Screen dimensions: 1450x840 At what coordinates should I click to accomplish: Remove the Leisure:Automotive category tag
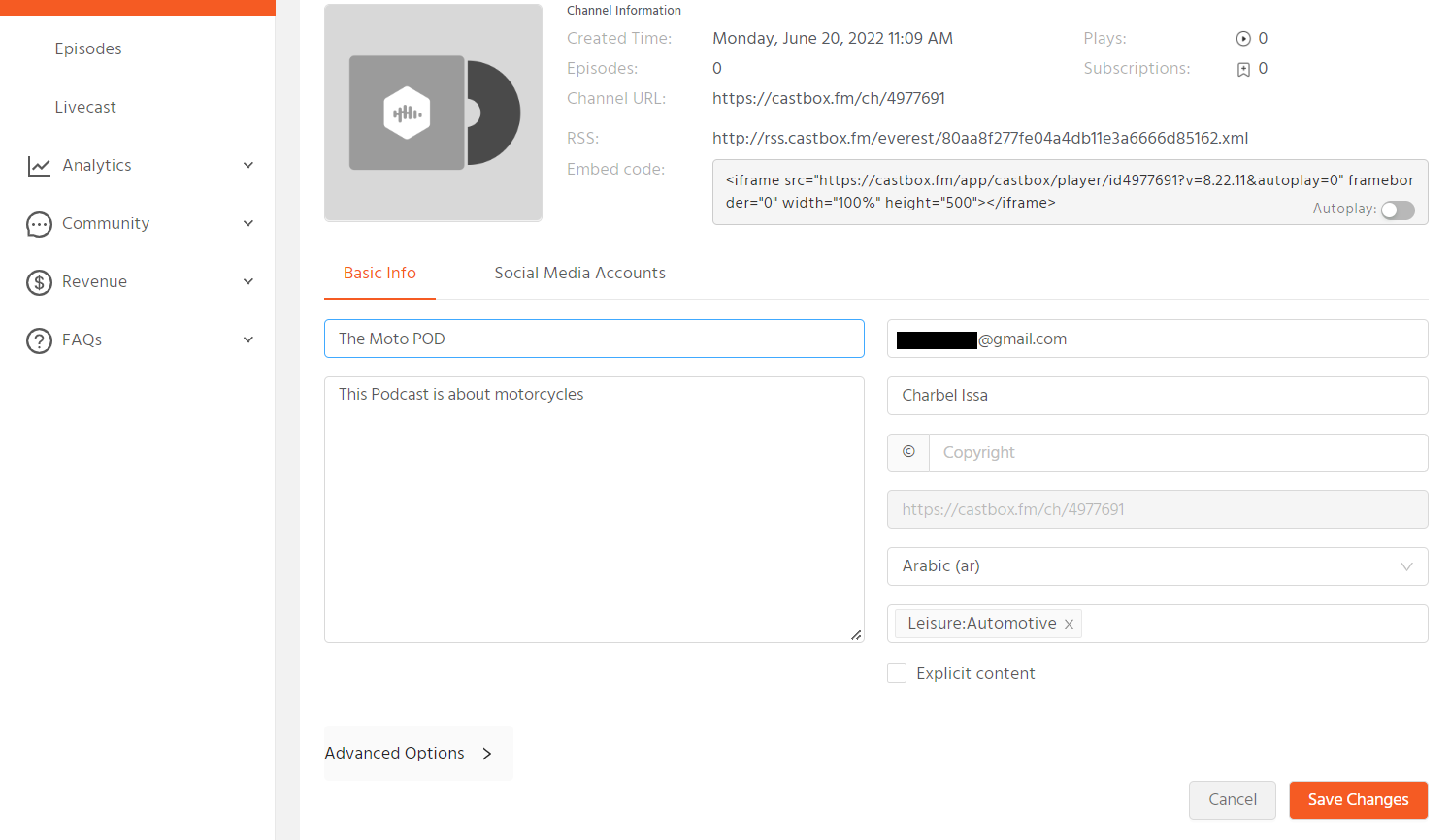tap(1069, 624)
